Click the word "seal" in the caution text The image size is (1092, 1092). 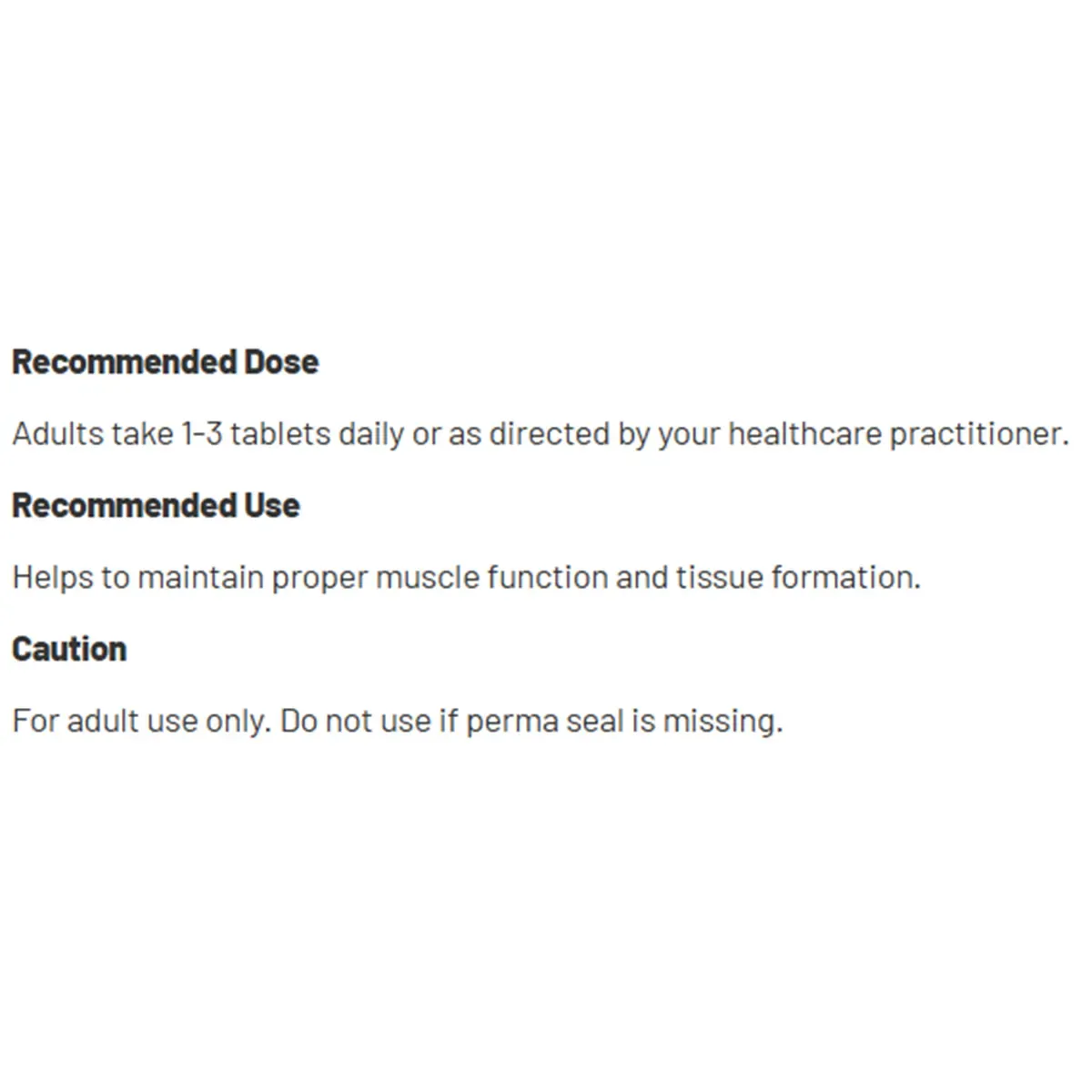[594, 722]
